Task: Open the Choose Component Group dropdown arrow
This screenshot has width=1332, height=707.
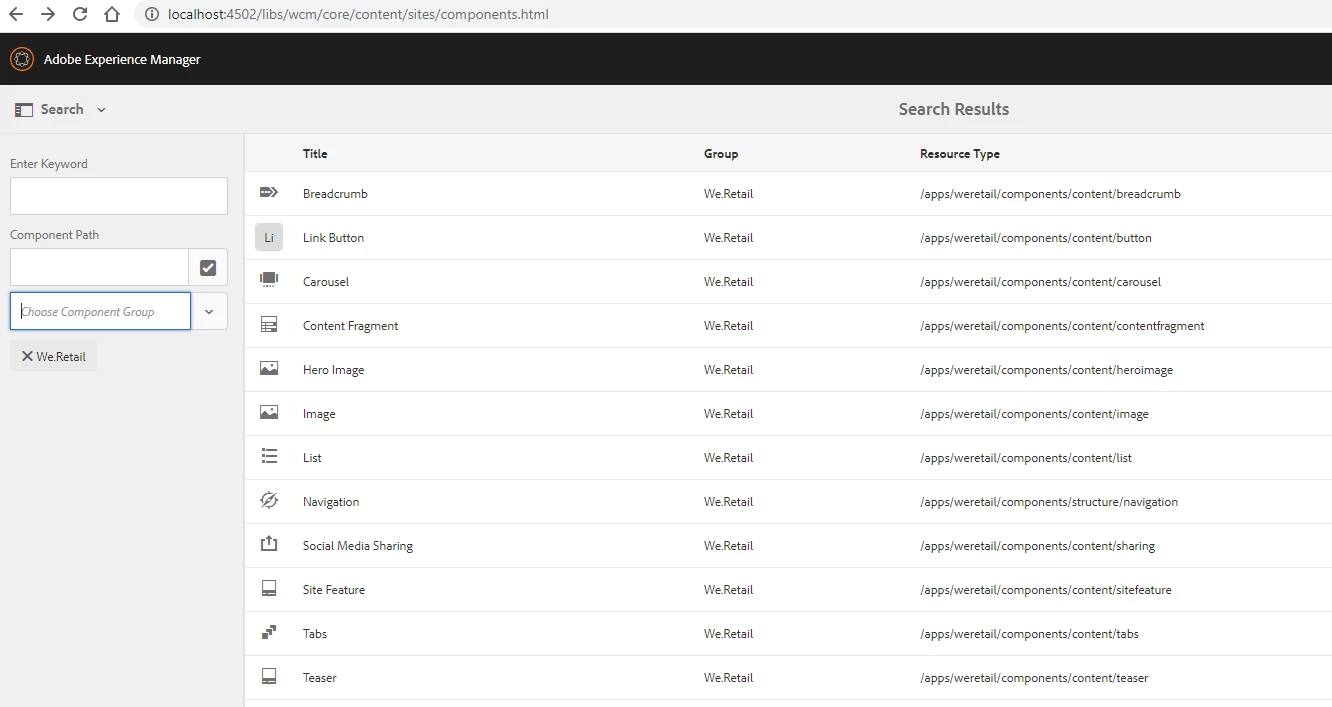Action: [x=209, y=311]
